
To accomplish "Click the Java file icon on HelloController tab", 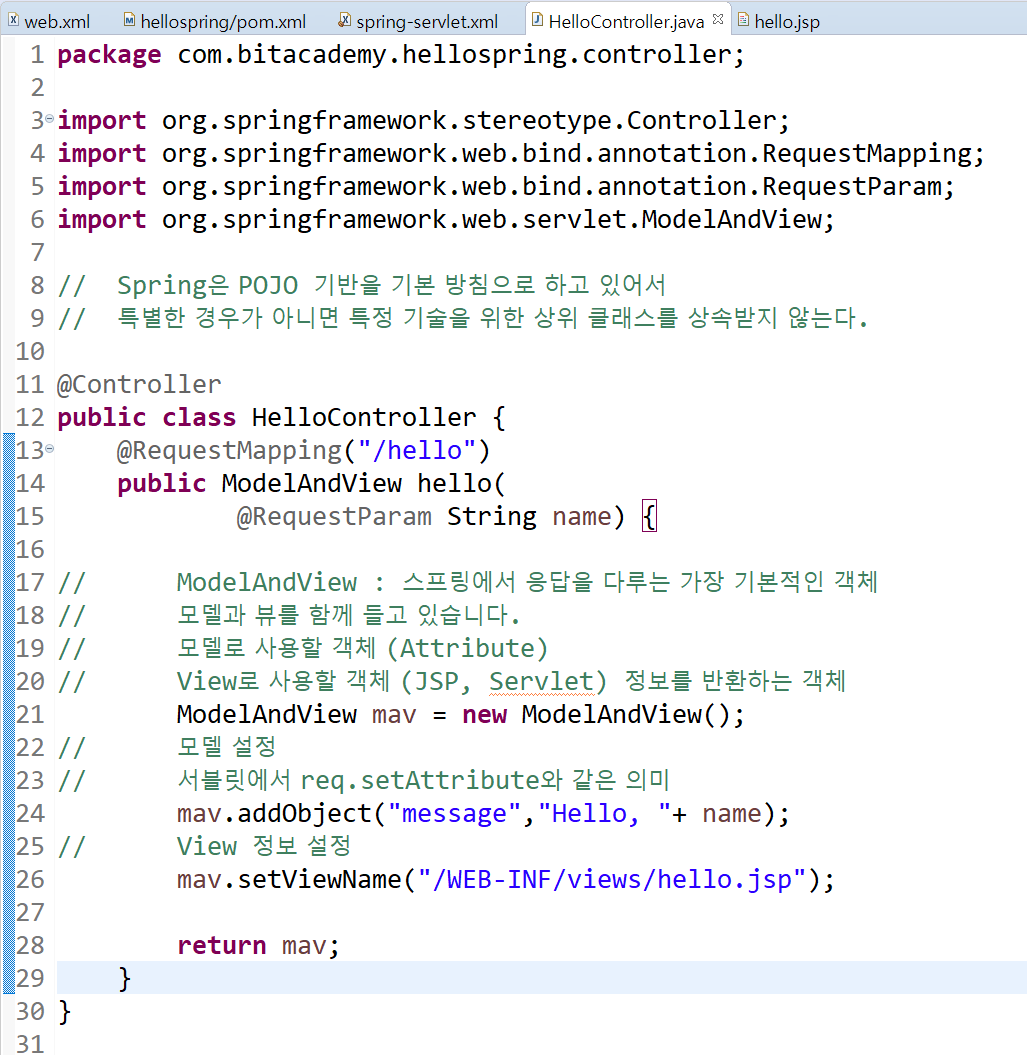I will point(537,20).
